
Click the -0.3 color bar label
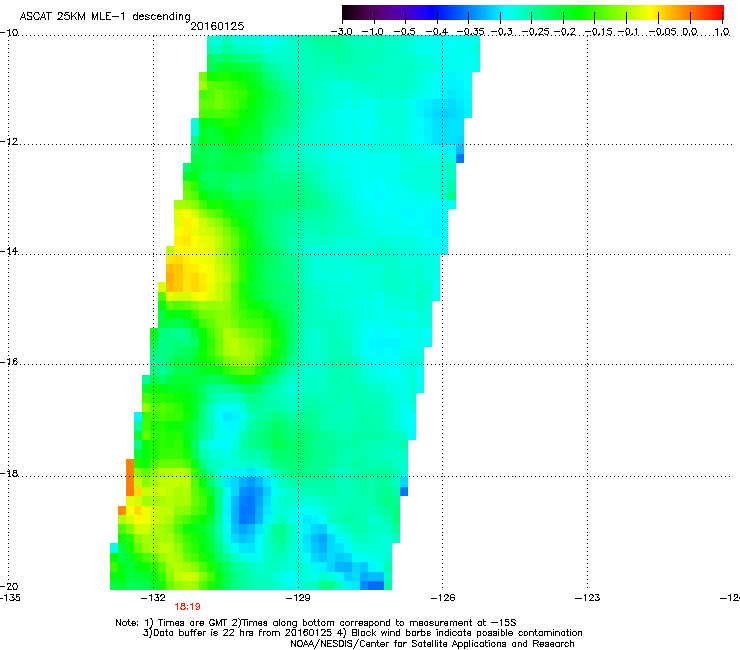click(x=501, y=32)
